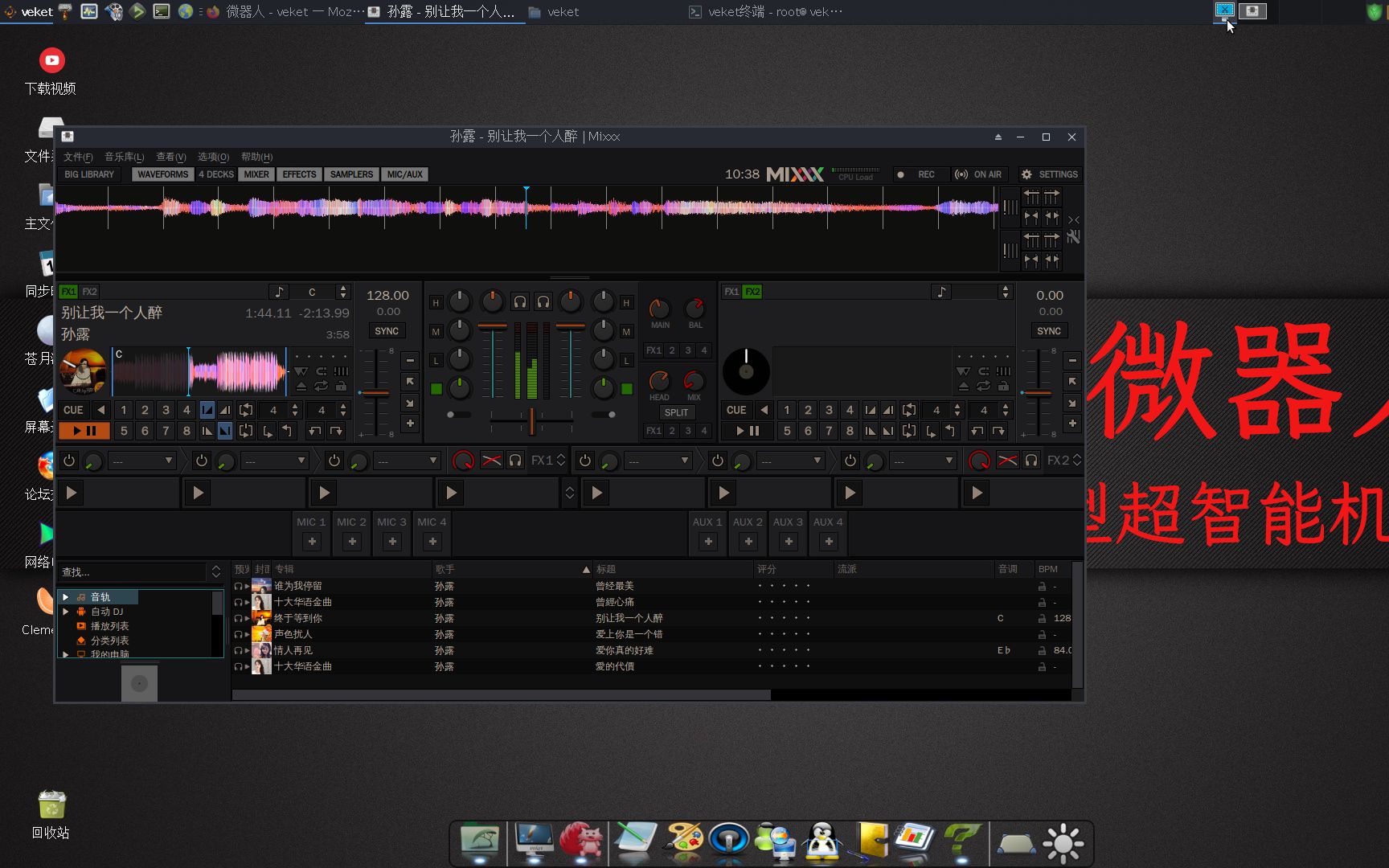Image resolution: width=1389 pixels, height=868 pixels.
Task: Open the 帮助(H) menu
Action: tap(256, 157)
